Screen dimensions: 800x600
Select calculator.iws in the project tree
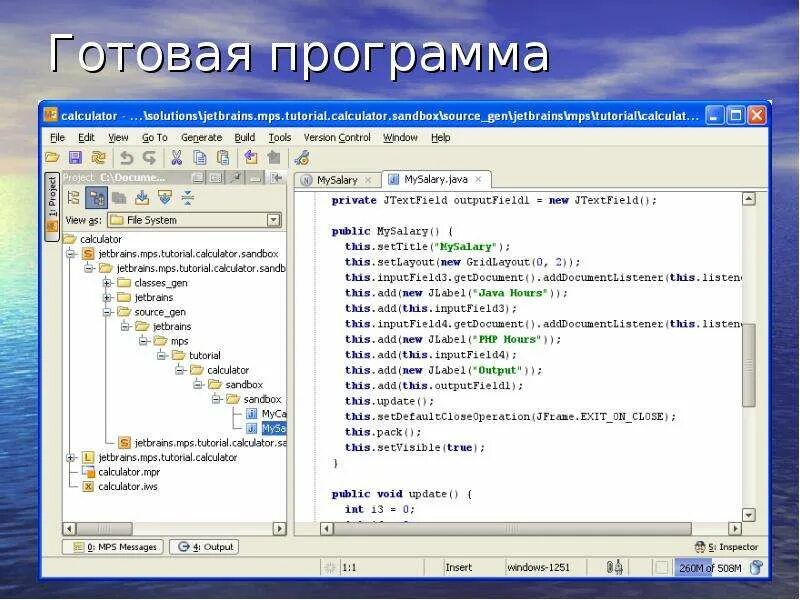[x=120, y=487]
